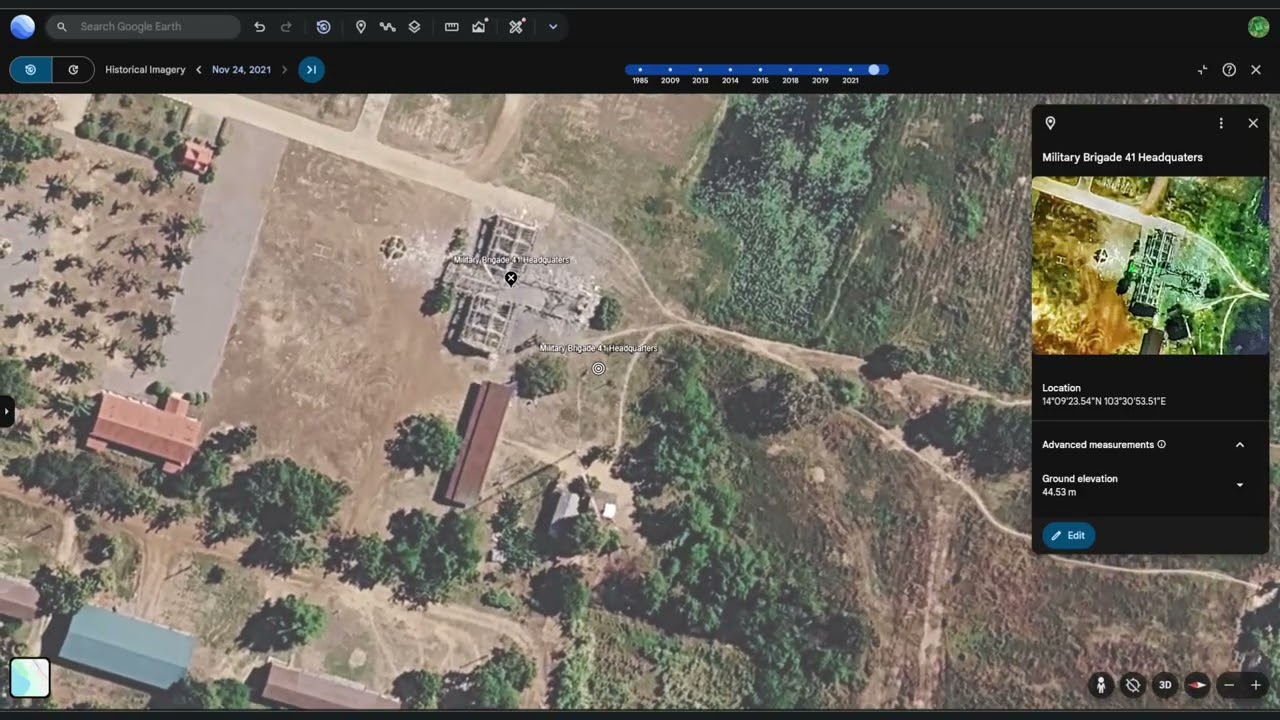
Task: Click the black X placemark marker on map
Action: click(511, 278)
